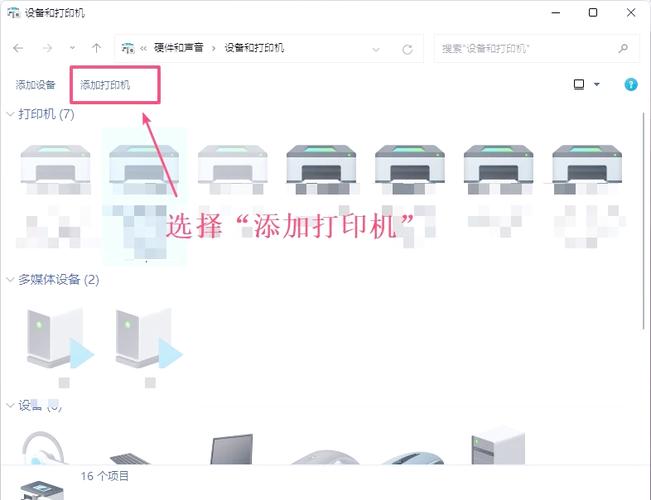Close the 设备和打印机 window
This screenshot has height=500, width=651.
[631, 13]
